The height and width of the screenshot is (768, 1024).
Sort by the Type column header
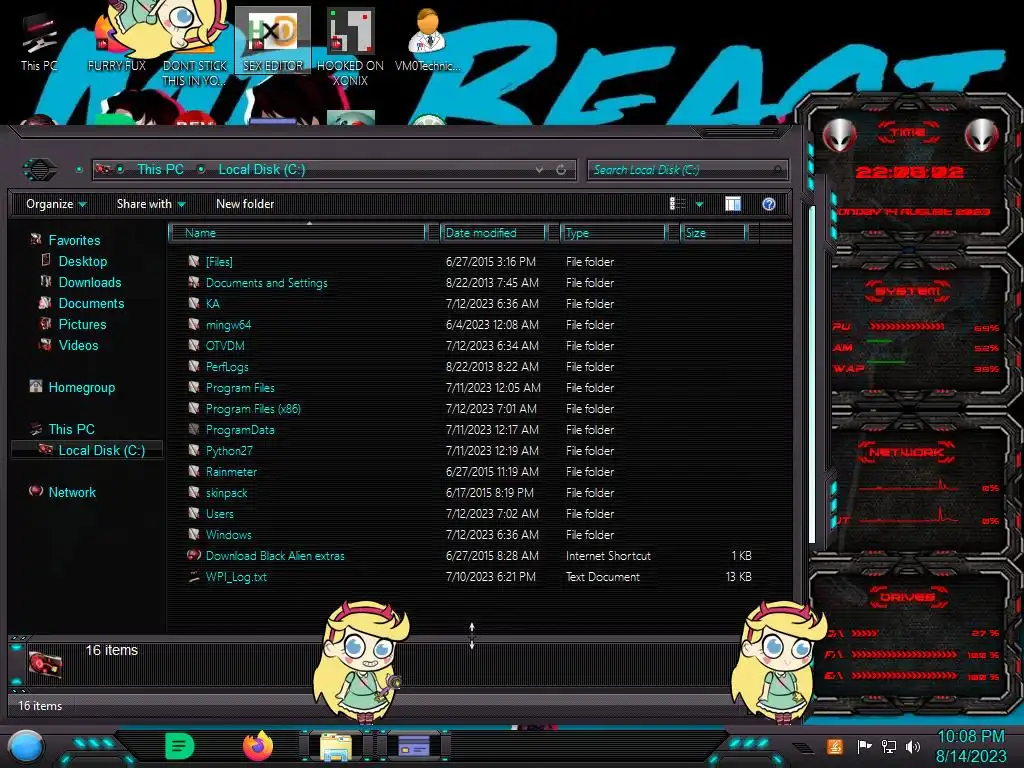click(613, 232)
